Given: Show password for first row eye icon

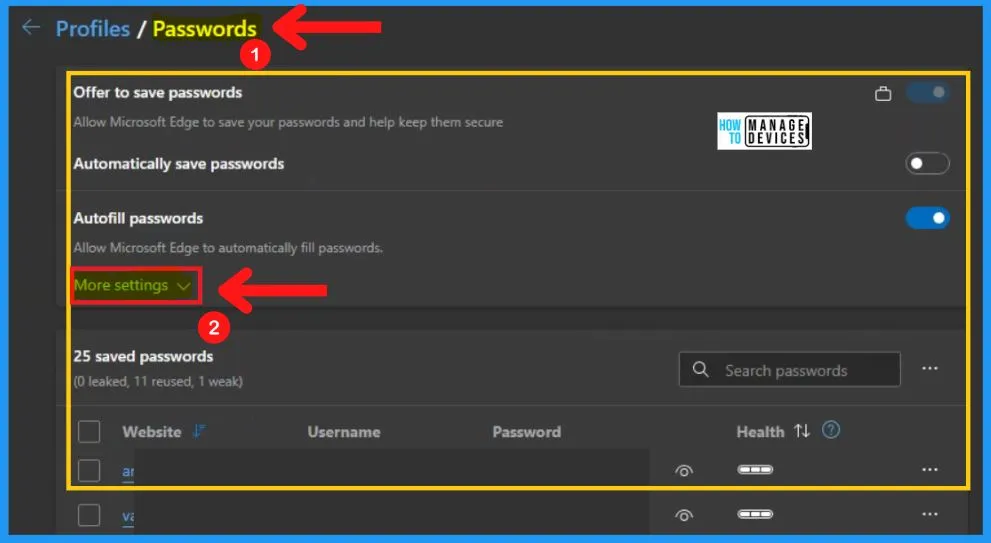Looking at the screenshot, I should [684, 471].
